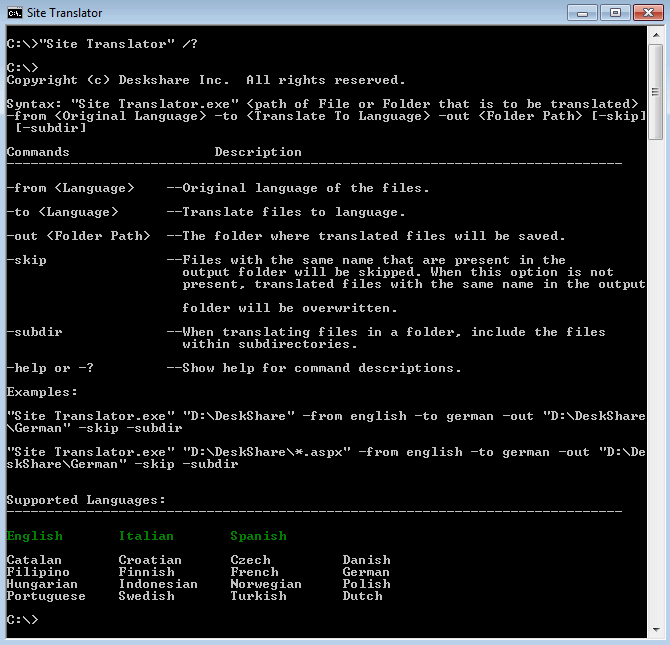Click the green 'English' language entry
Image resolution: width=670 pixels, height=645 pixels.
35,536
